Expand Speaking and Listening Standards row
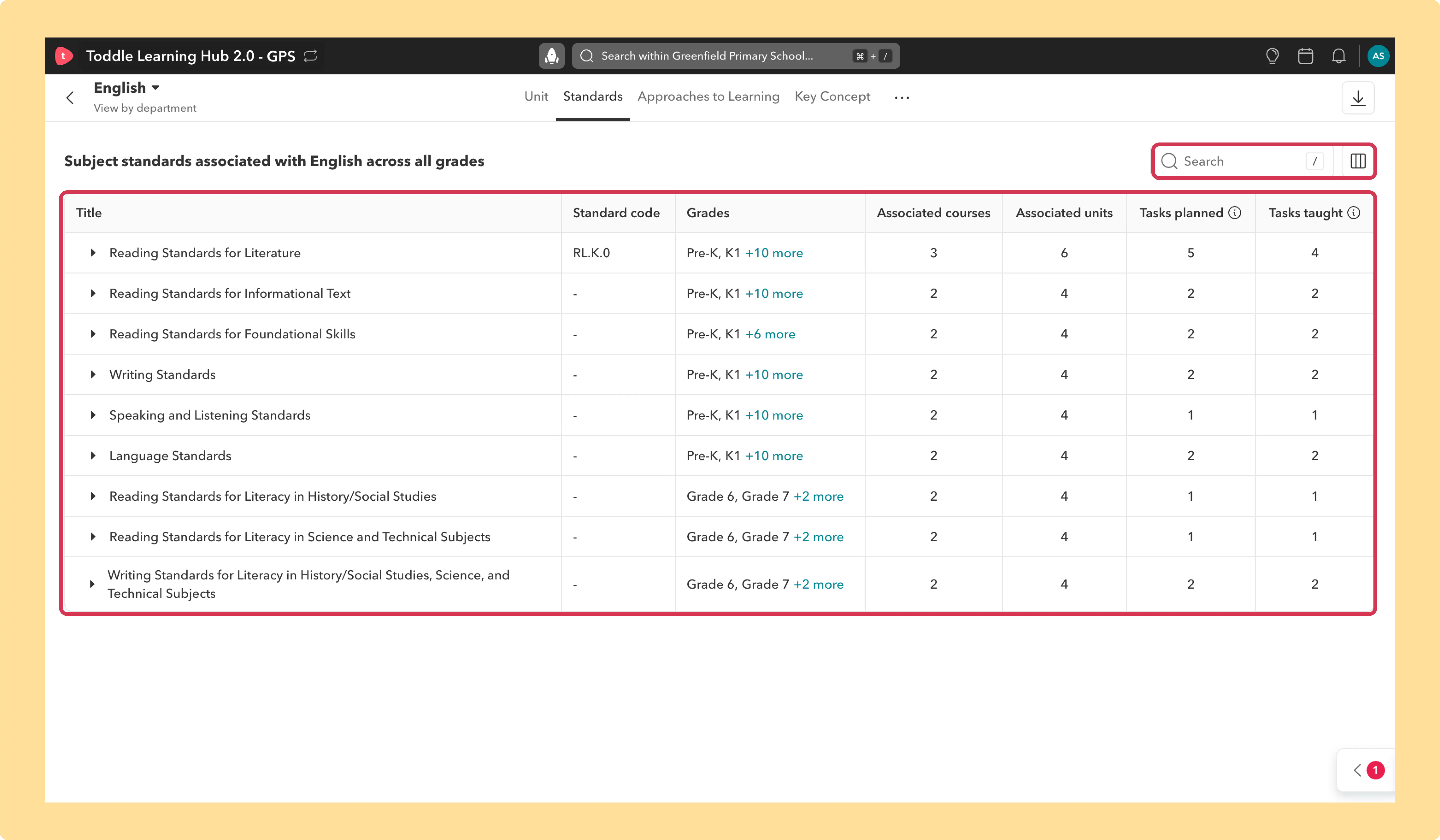Viewport: 1440px width, 840px height. coord(93,415)
